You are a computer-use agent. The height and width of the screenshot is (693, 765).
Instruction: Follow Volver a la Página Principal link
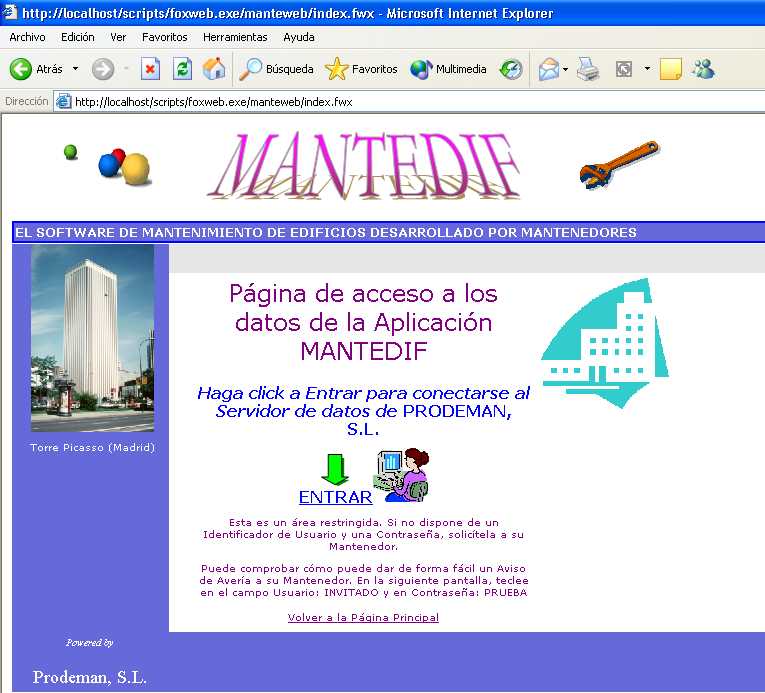[x=363, y=617]
